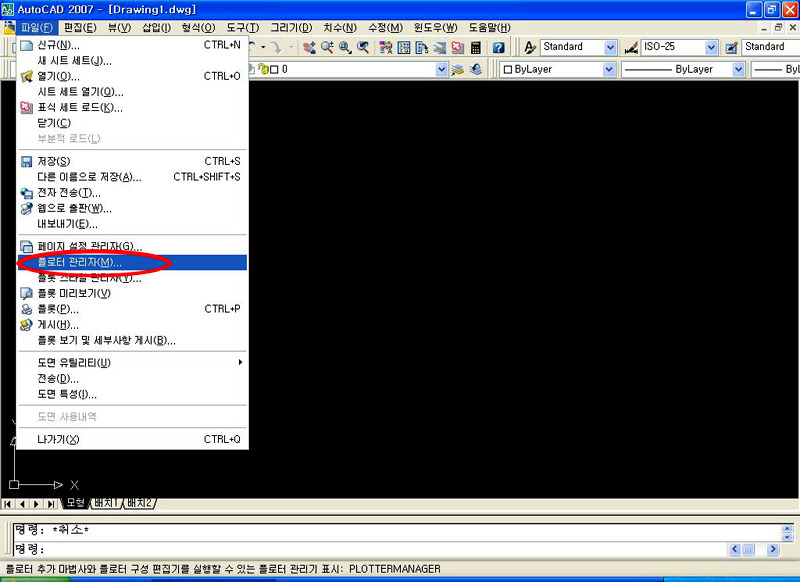
Task: Click the Redo arrow icon
Action: (x=276, y=47)
